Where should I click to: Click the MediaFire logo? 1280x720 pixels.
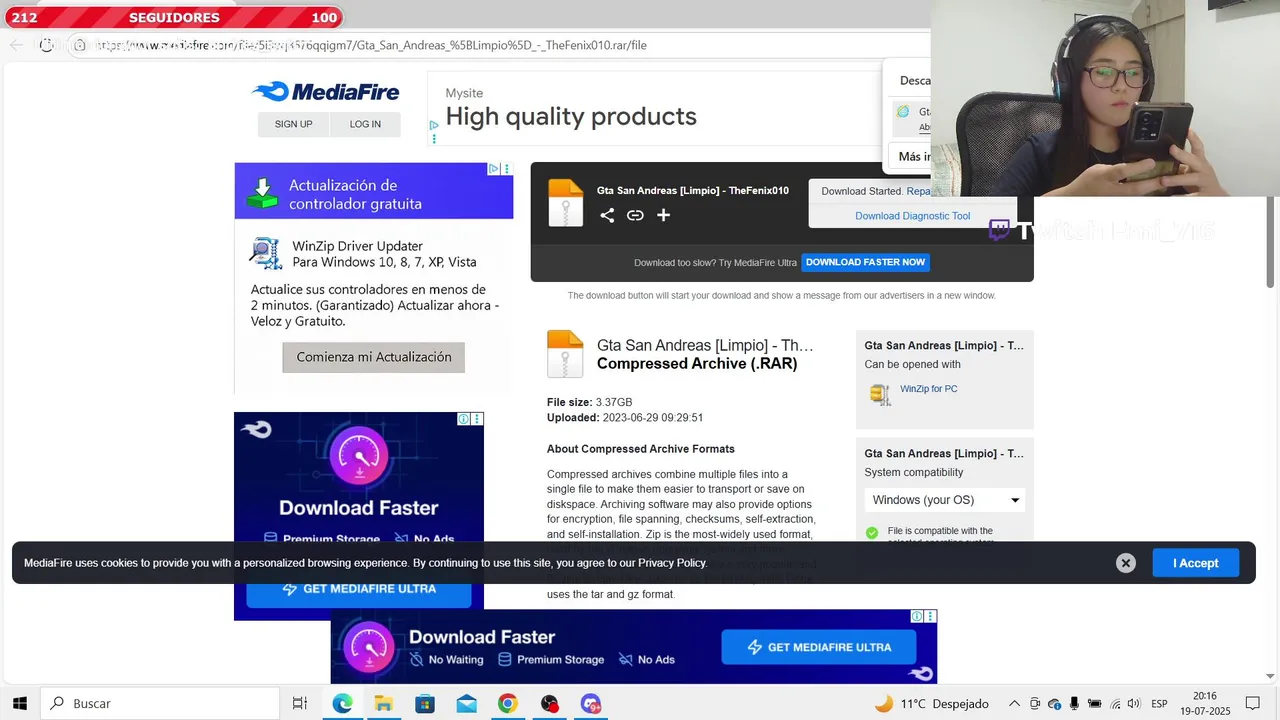coord(325,92)
